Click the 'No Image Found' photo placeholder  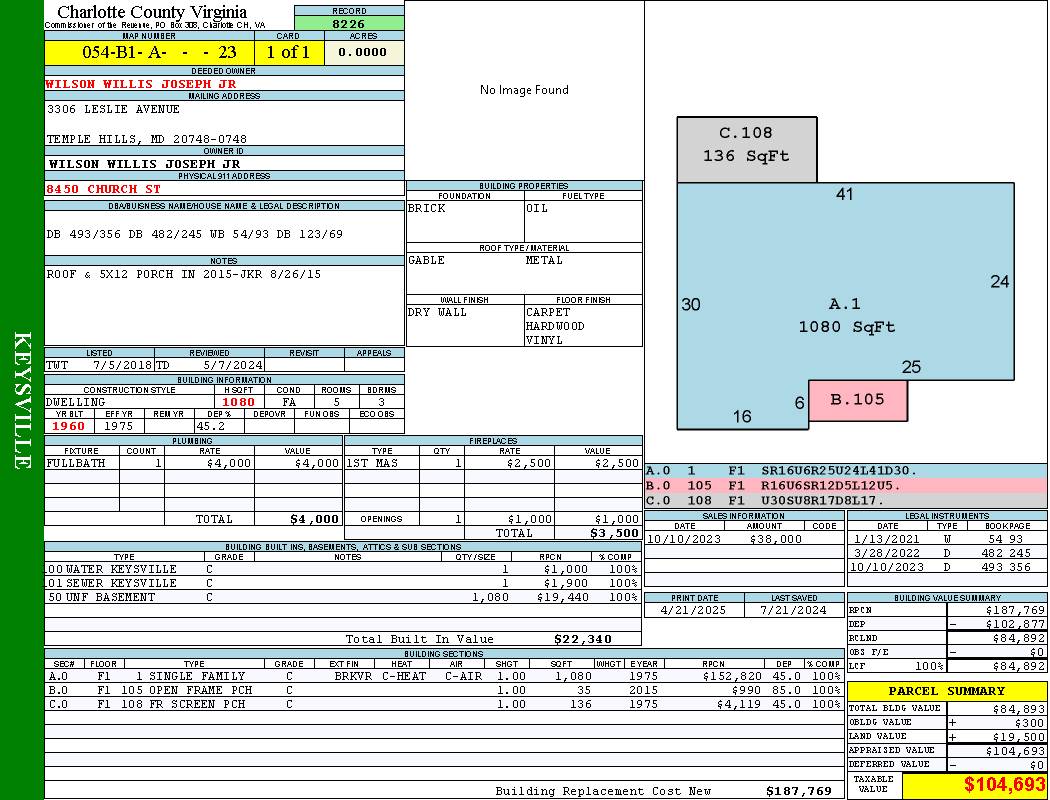[x=524, y=90]
